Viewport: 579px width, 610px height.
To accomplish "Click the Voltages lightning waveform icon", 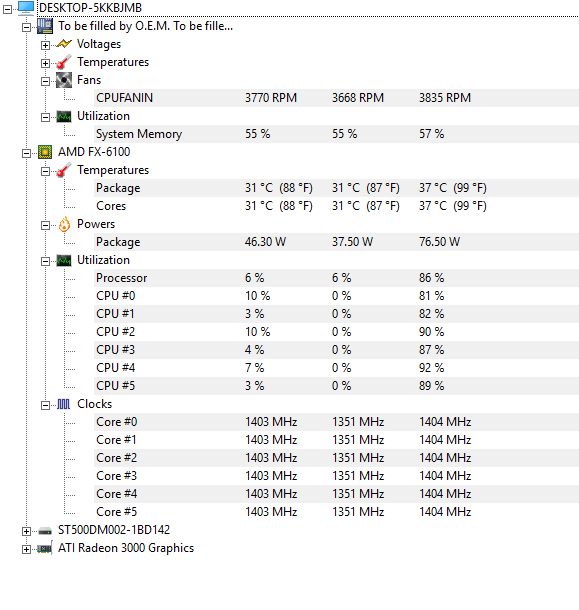I will tap(64, 44).
